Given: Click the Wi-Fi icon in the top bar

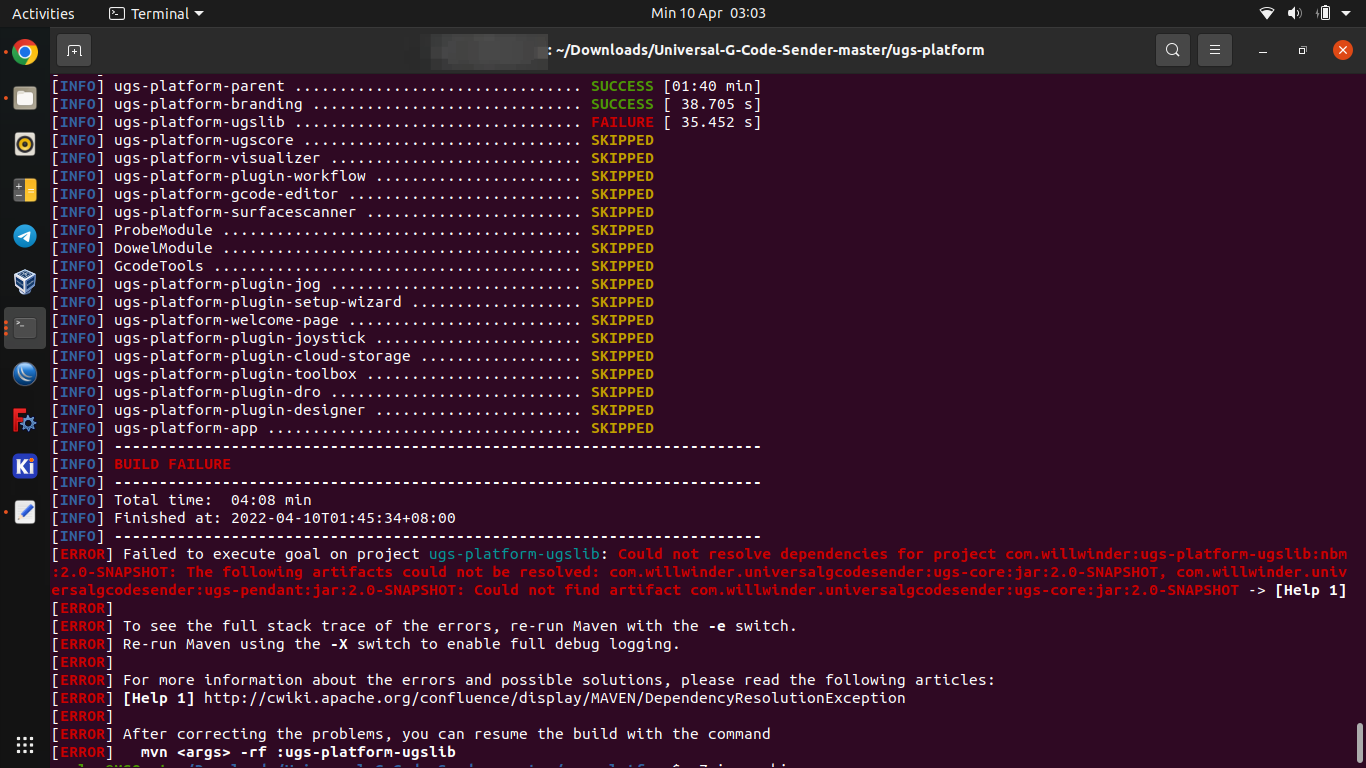Looking at the screenshot, I should click(x=1266, y=13).
